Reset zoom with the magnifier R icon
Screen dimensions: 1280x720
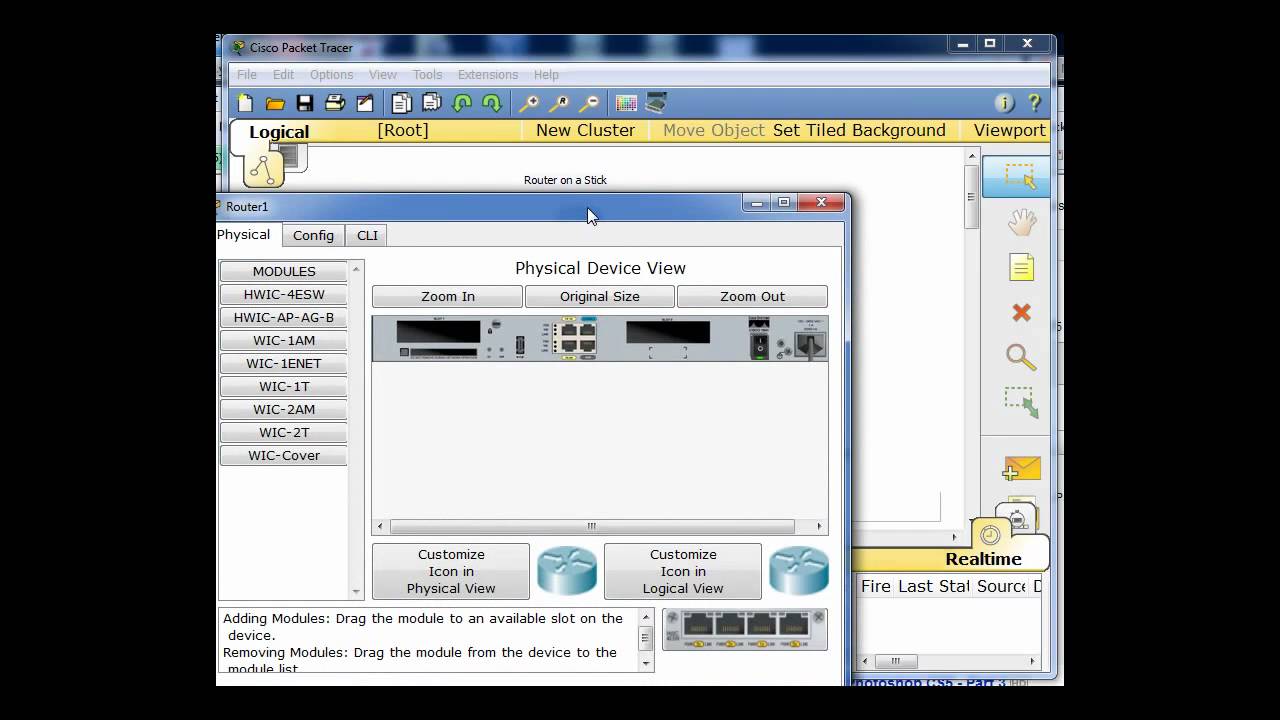[559, 103]
